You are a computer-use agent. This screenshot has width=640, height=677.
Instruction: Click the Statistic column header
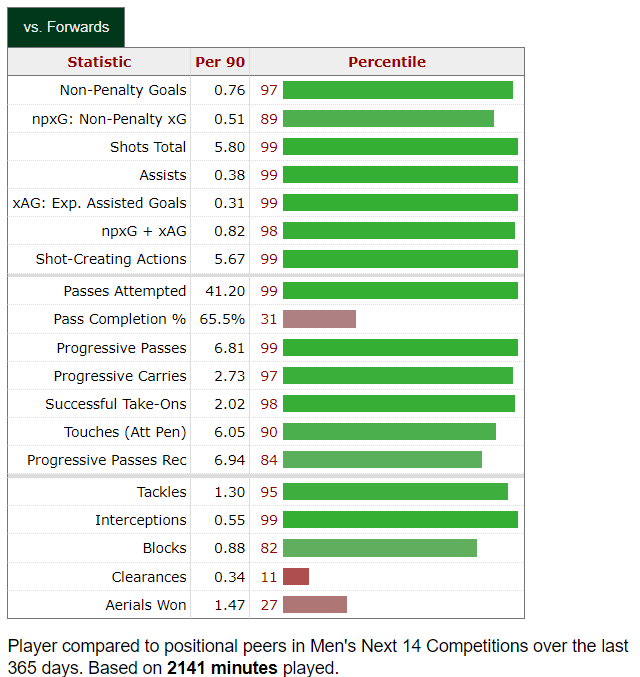[99, 62]
